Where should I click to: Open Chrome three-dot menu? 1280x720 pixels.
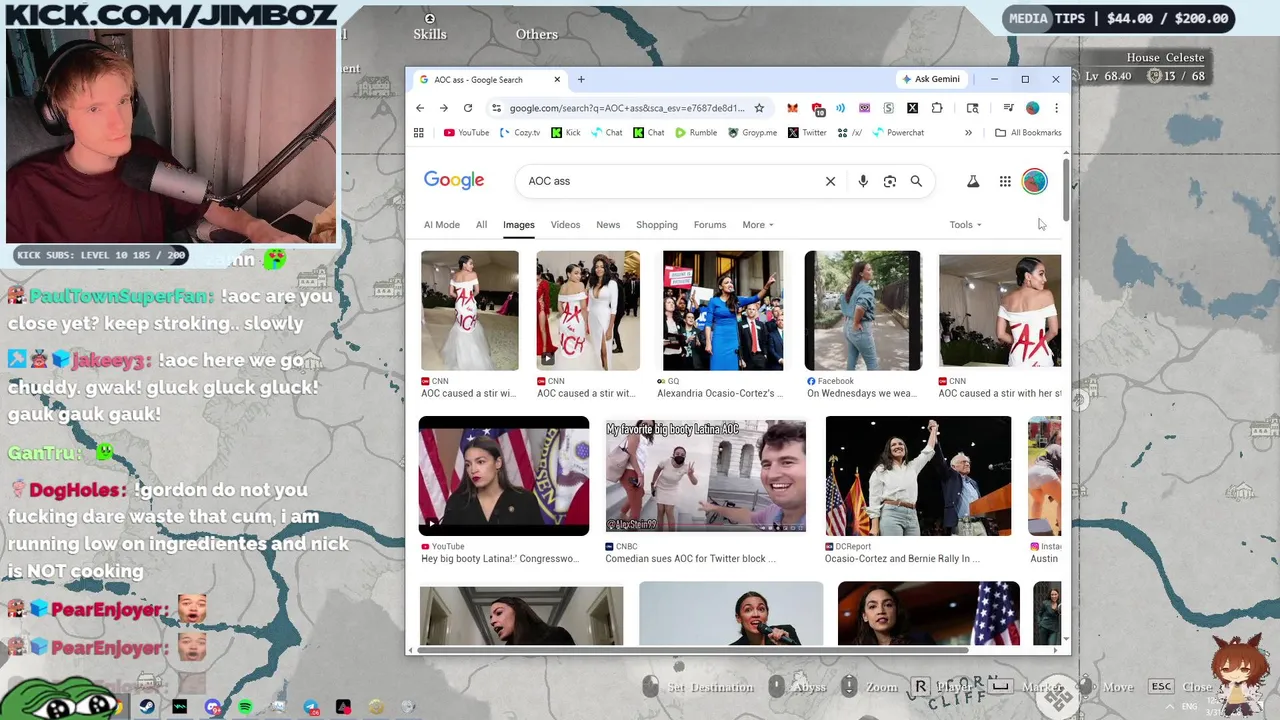(1056, 108)
